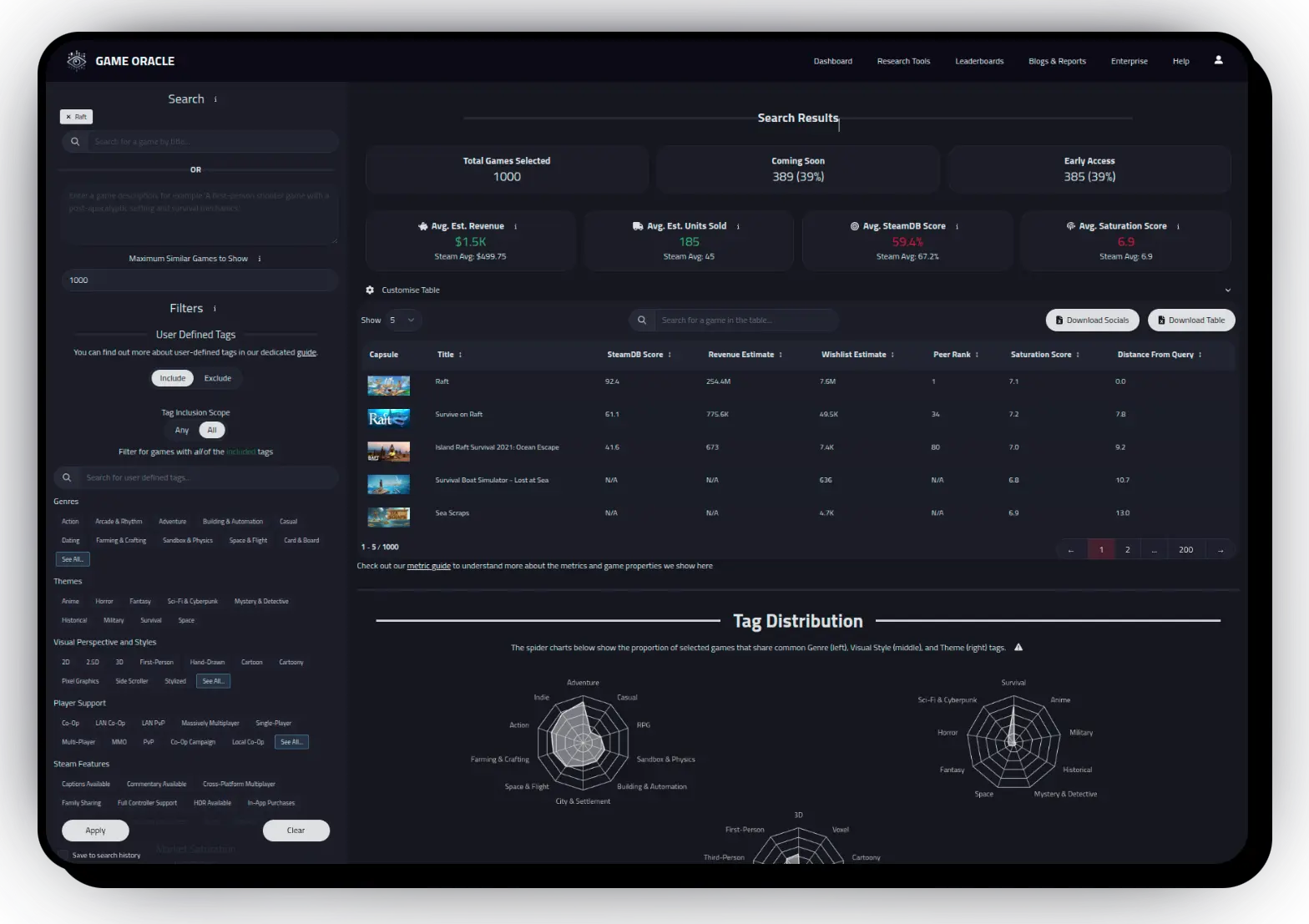1309x924 pixels.
Task: Sort table by Title column arrows
Action: 460,355
